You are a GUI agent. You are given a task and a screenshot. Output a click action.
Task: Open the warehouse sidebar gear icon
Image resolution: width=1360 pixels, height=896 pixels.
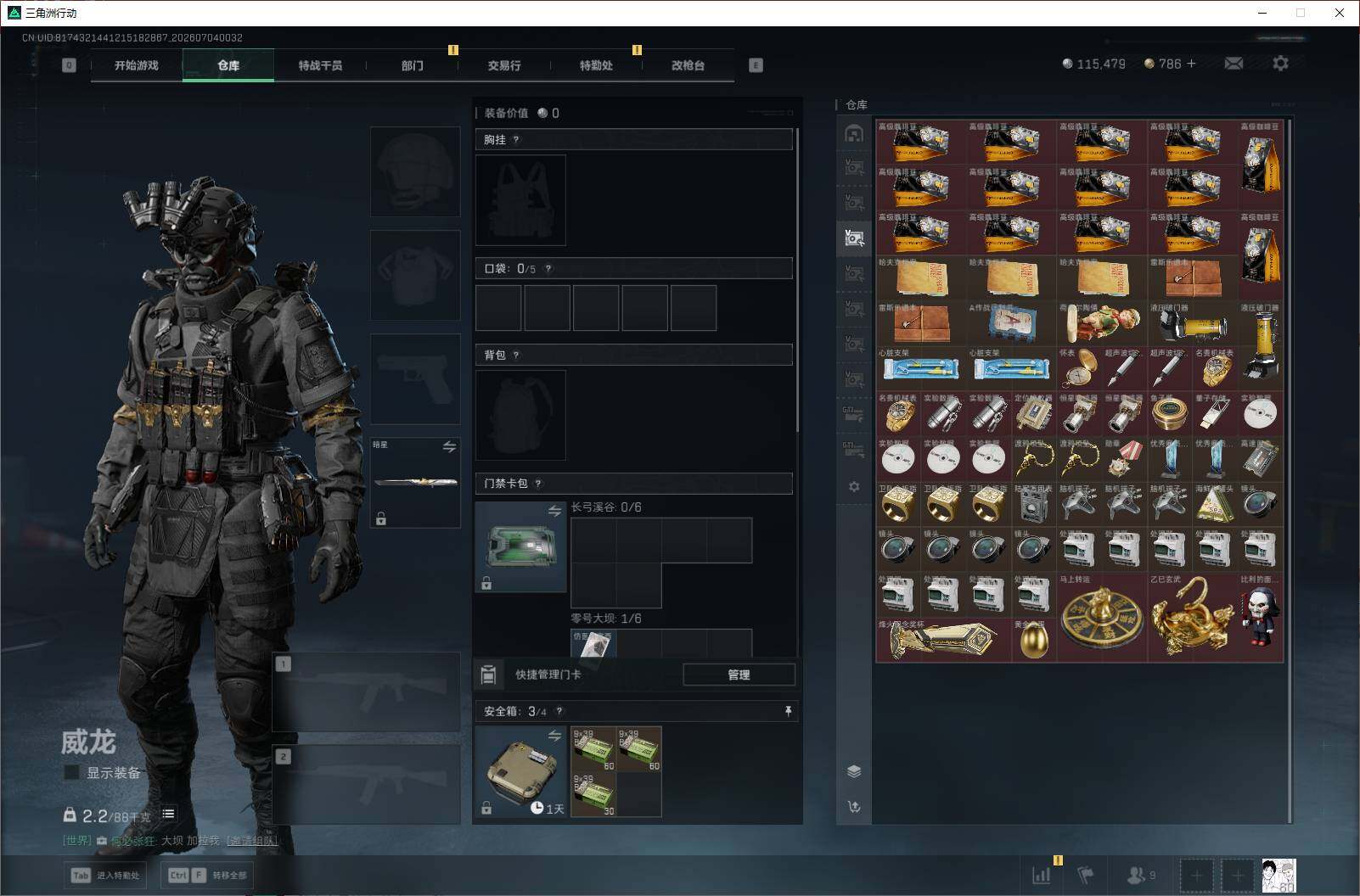click(854, 487)
